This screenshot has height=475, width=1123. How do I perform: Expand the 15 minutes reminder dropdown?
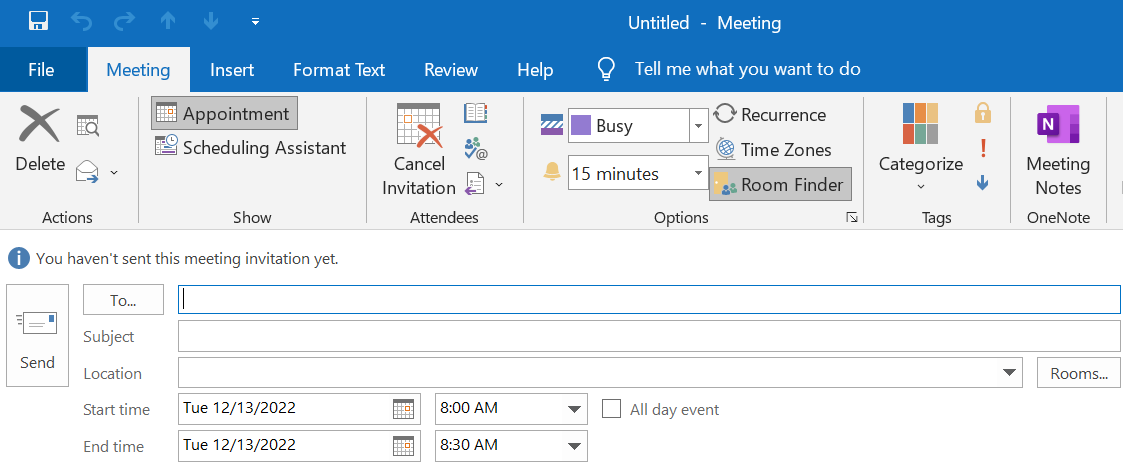pyautogui.click(x=698, y=174)
